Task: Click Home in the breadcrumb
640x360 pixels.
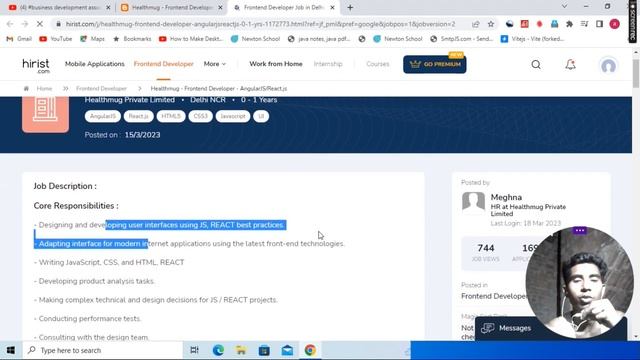Action: pyautogui.click(x=44, y=89)
